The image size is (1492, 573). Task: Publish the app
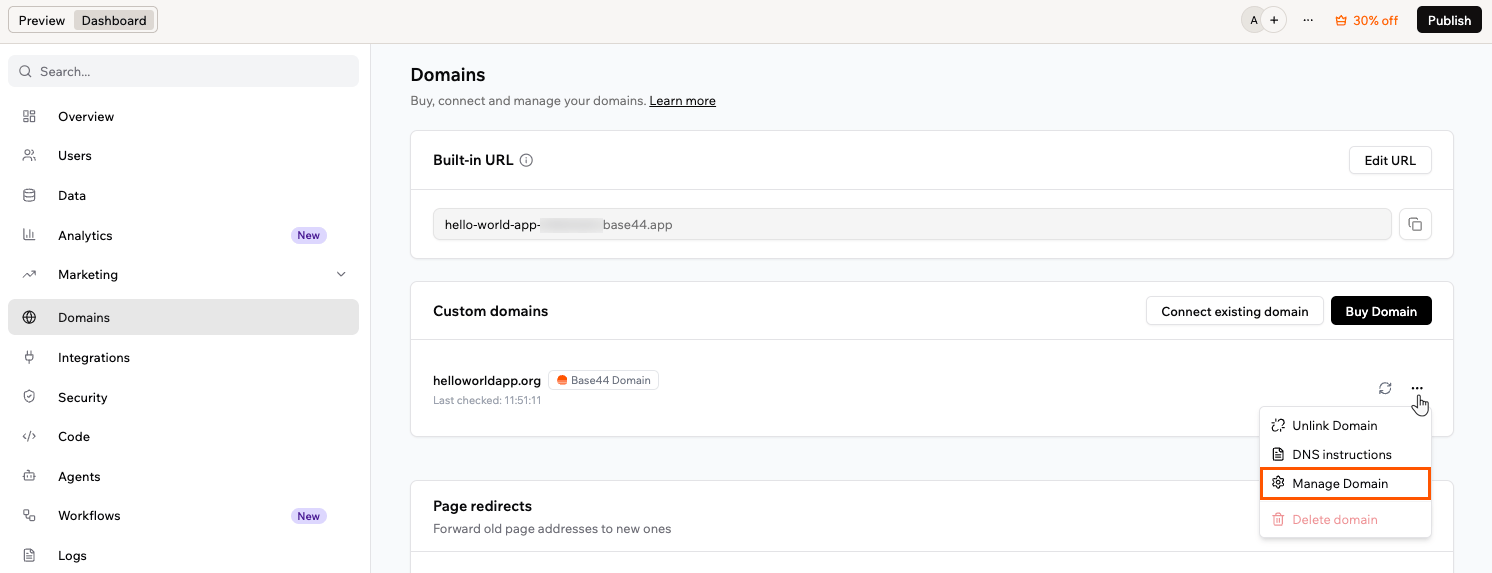point(1449,20)
